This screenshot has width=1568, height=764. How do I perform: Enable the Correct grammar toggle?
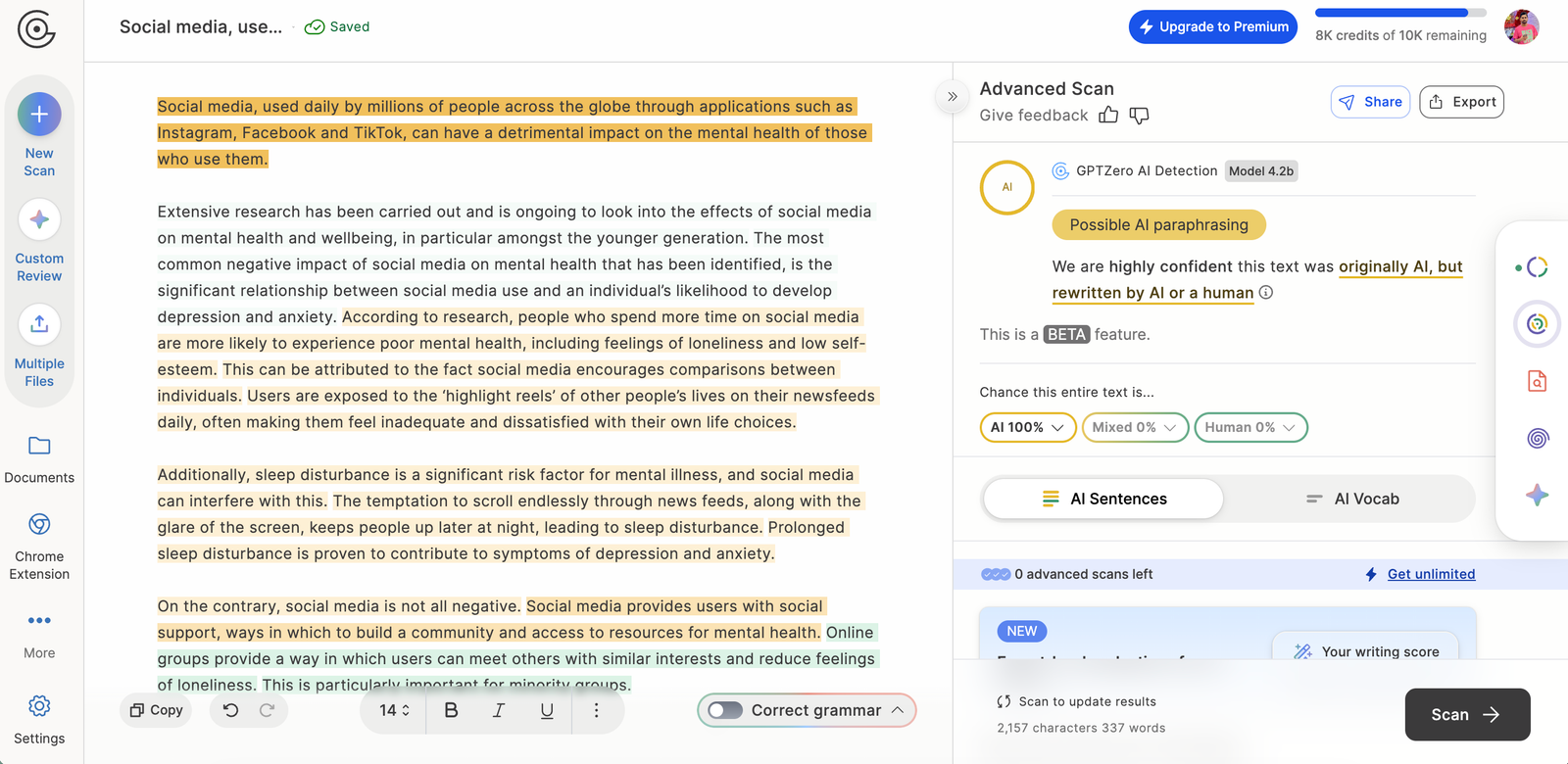coord(725,710)
